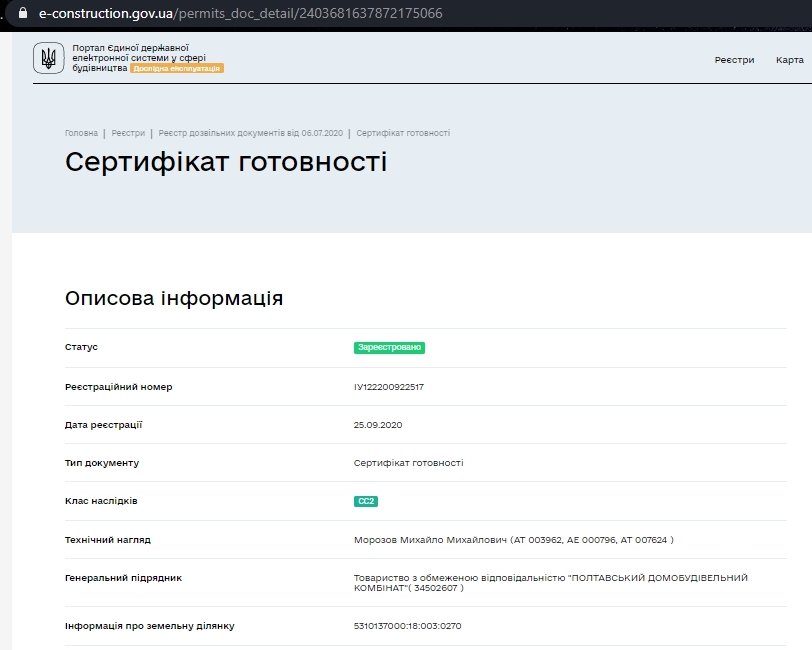812x650 pixels.
Task: Click the CC2 consequence class badge
Action: pos(366,501)
